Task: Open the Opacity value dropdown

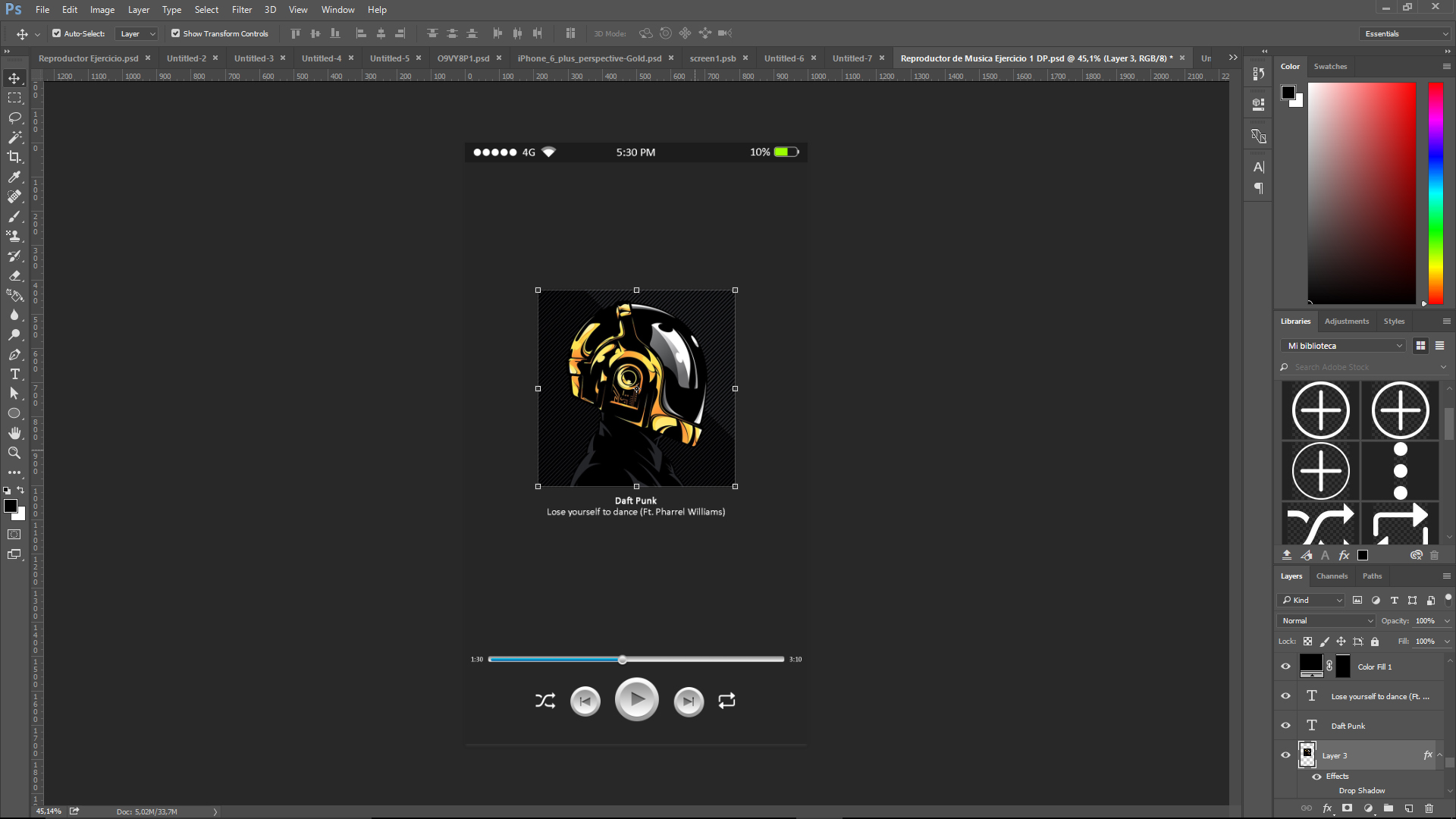Action: click(x=1447, y=621)
